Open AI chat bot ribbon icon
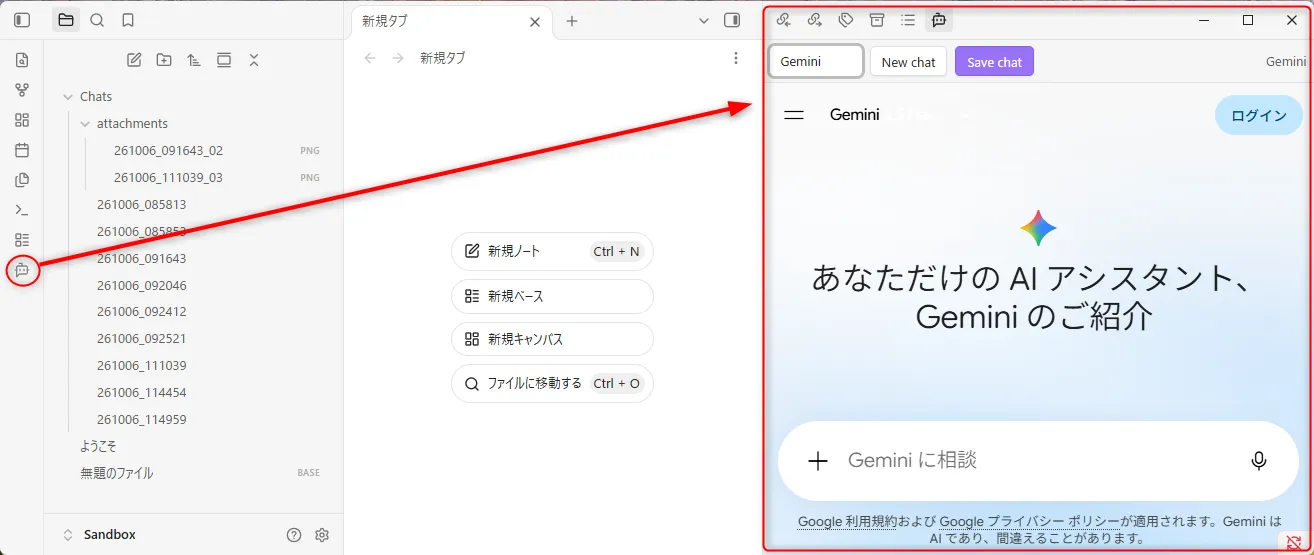The width and height of the screenshot is (1314, 555). point(22,270)
